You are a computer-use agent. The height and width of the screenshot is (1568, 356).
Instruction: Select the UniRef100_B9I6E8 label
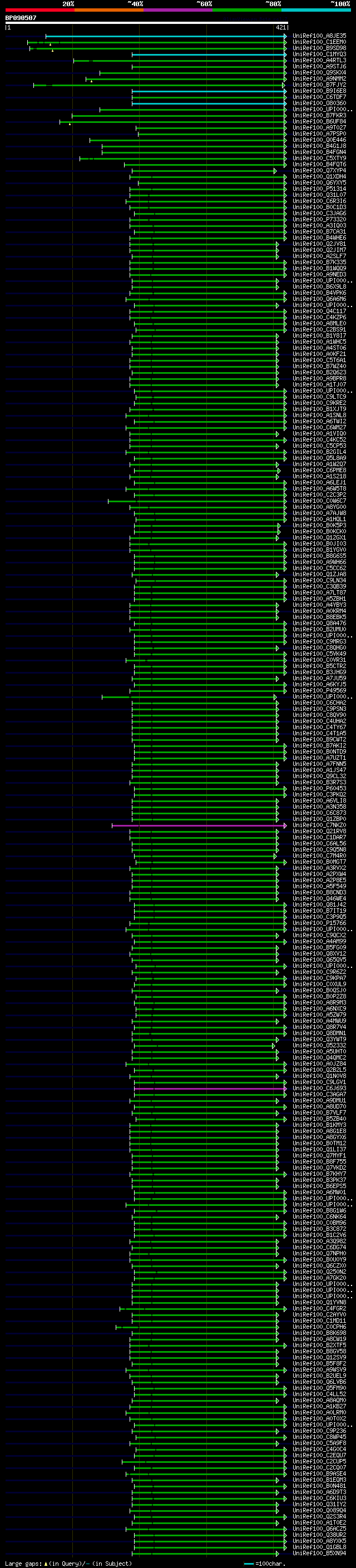pyautogui.click(x=319, y=91)
